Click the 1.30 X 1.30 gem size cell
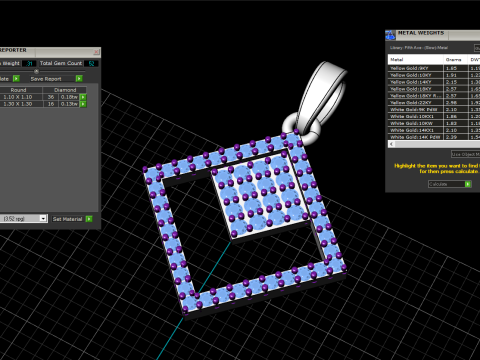480x360 pixels. tap(21, 104)
